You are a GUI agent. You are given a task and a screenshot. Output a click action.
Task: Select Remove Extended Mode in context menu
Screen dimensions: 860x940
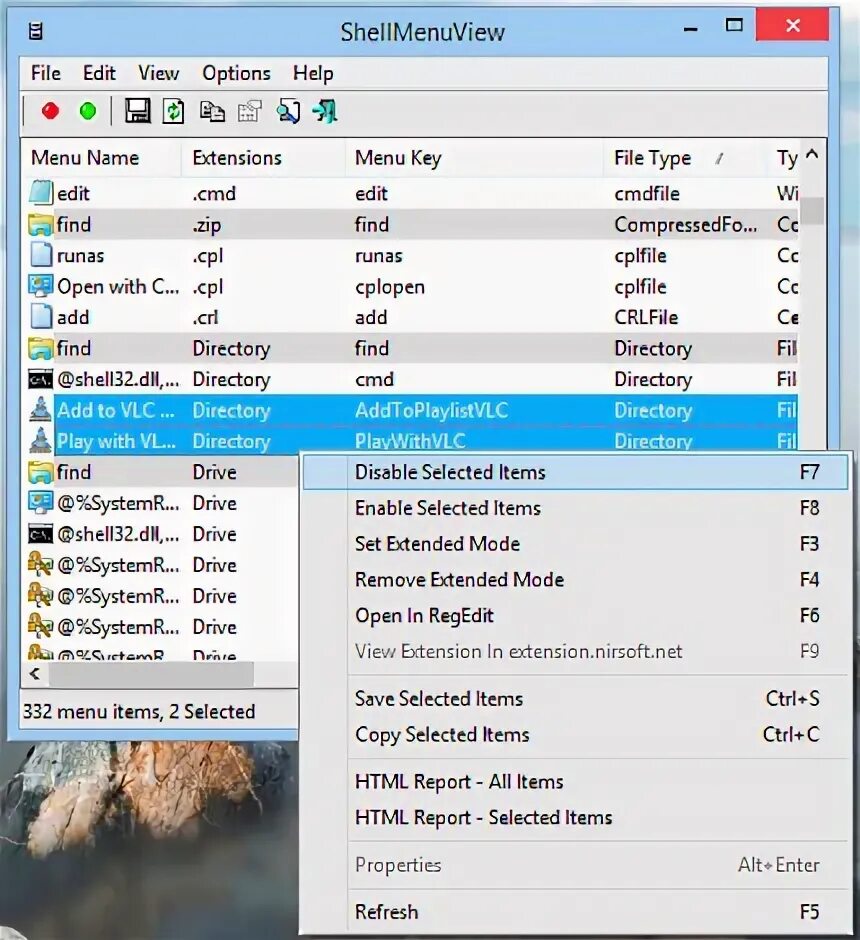tap(575, 580)
